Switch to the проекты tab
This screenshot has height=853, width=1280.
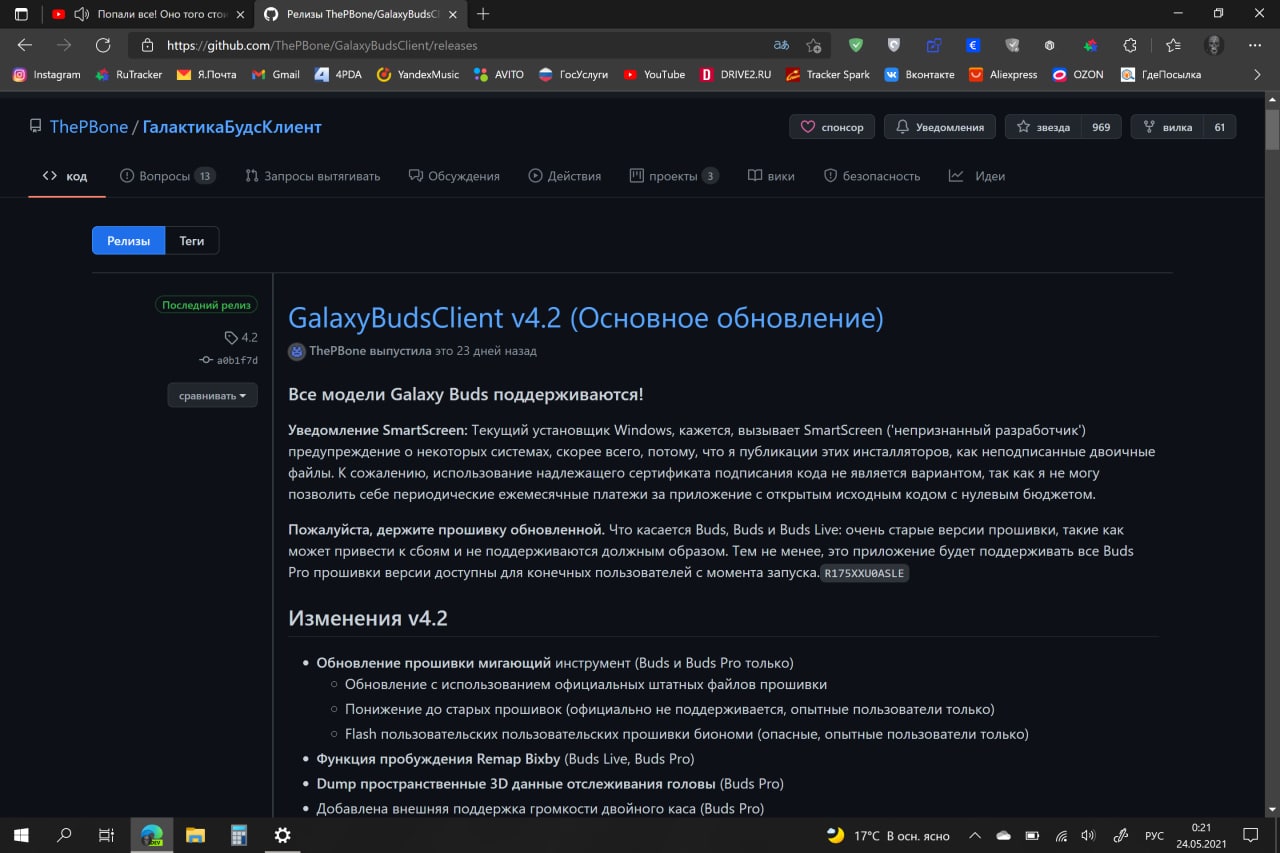[674, 176]
